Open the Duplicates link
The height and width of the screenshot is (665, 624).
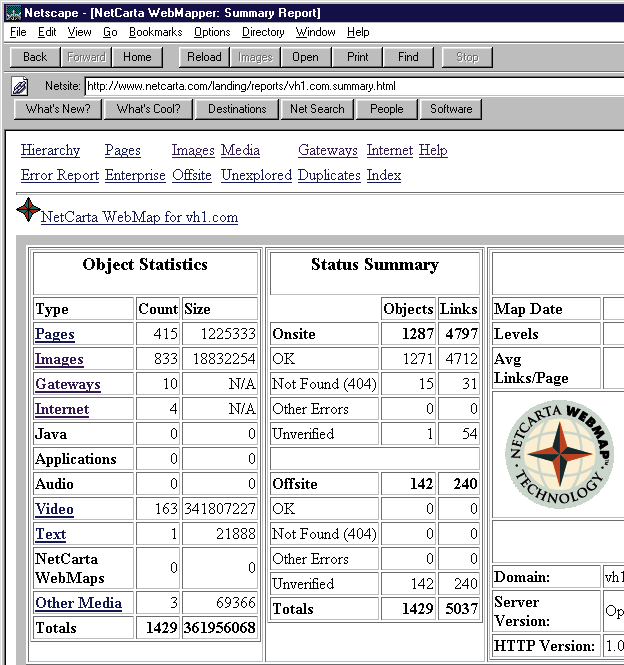tap(329, 176)
